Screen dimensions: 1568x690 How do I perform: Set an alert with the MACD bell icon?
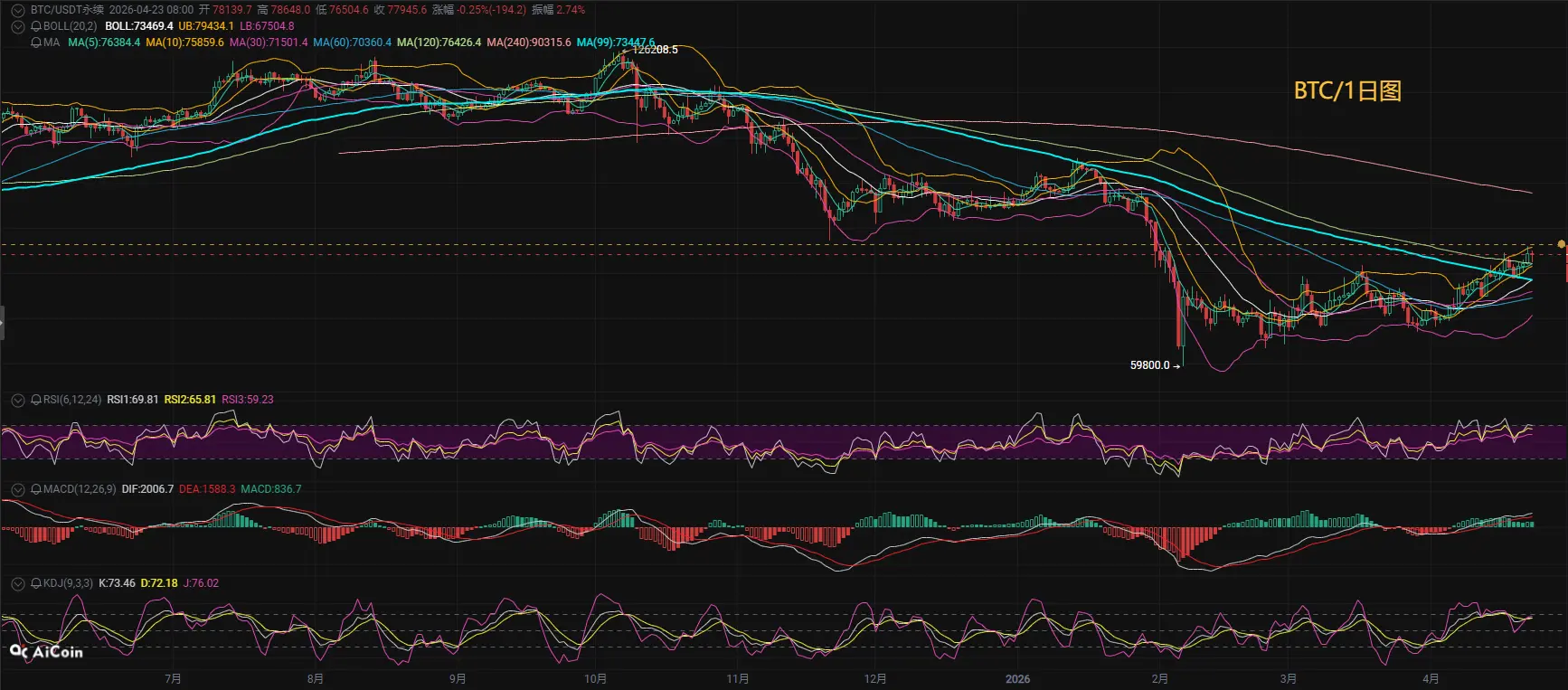[36, 489]
